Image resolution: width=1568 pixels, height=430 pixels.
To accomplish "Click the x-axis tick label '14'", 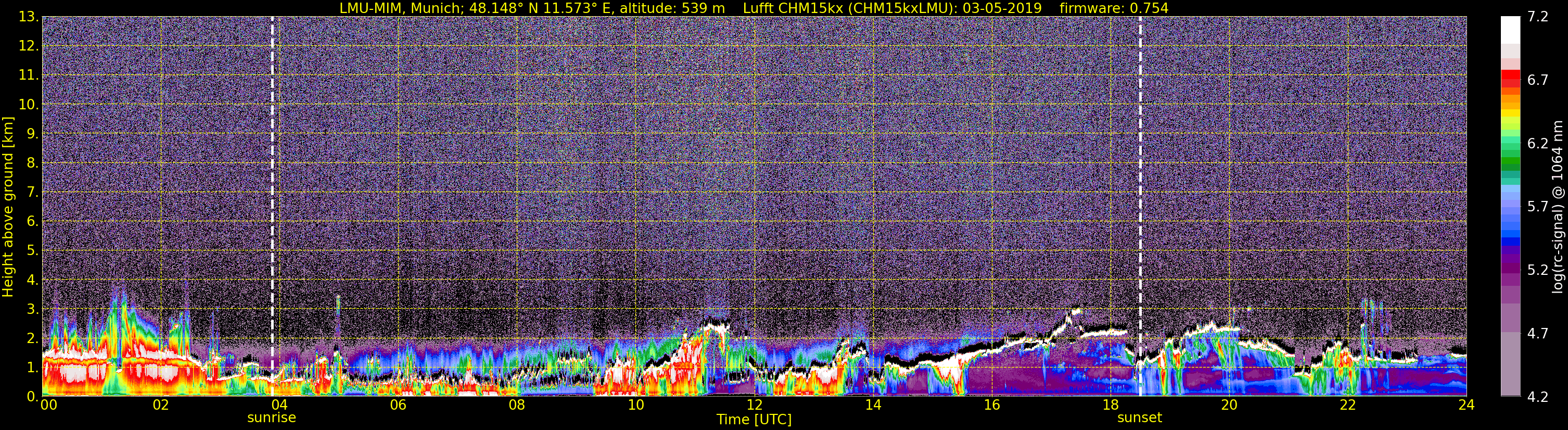I will click(x=873, y=405).
